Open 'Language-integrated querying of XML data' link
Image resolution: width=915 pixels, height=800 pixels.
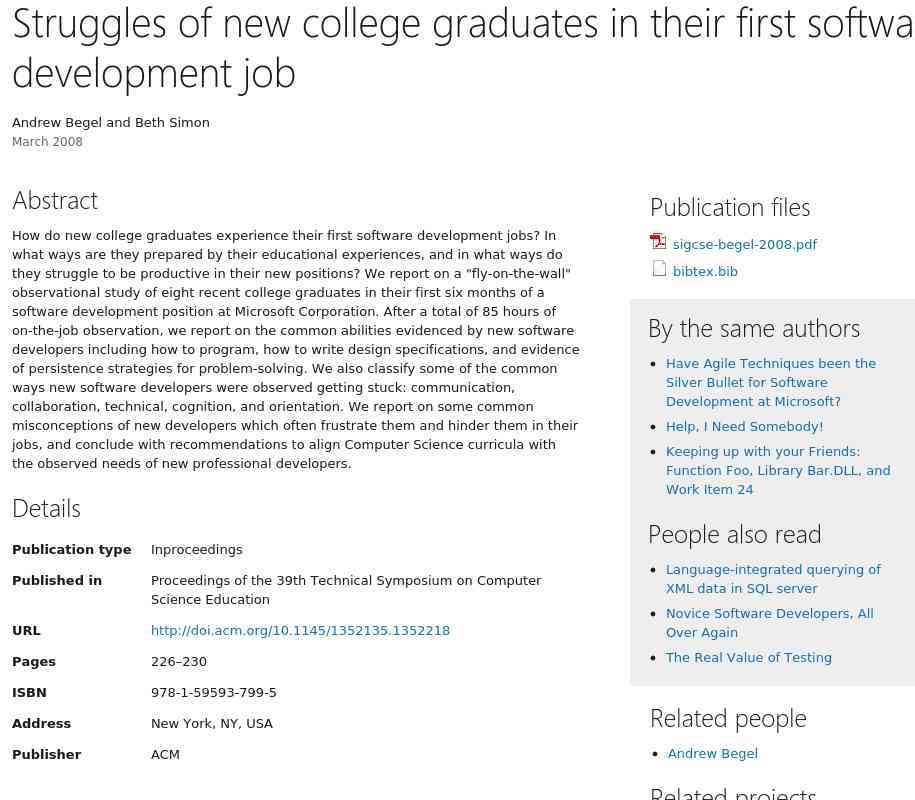pos(773,579)
